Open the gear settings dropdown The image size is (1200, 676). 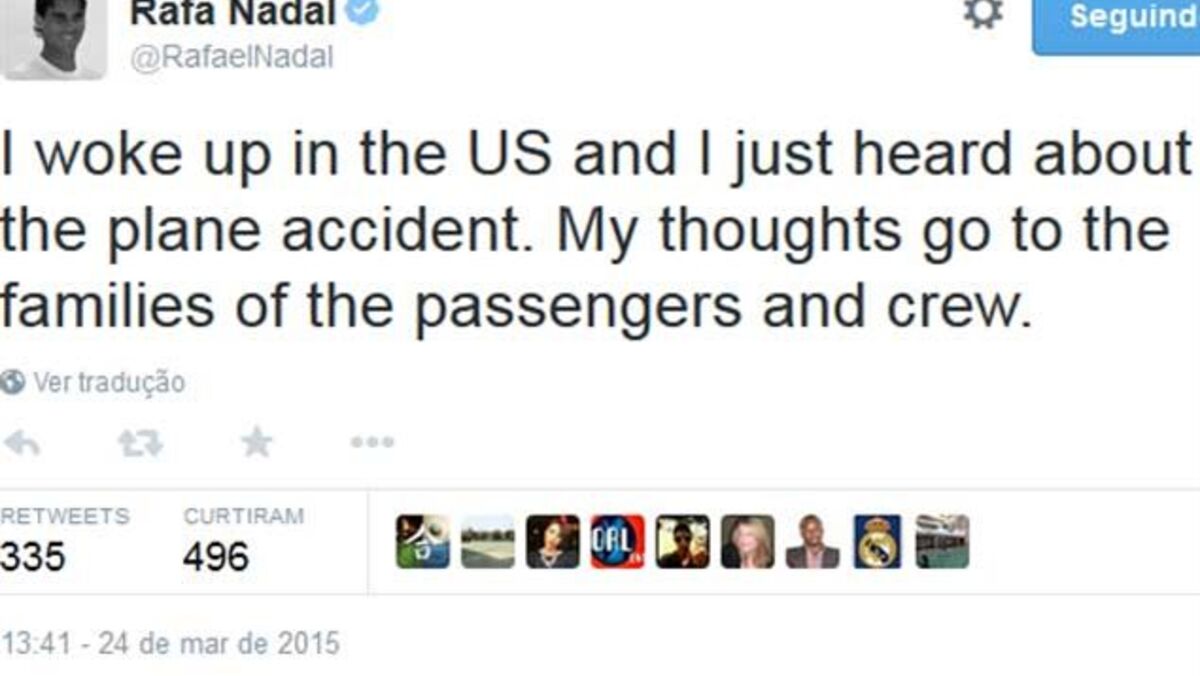(x=982, y=15)
